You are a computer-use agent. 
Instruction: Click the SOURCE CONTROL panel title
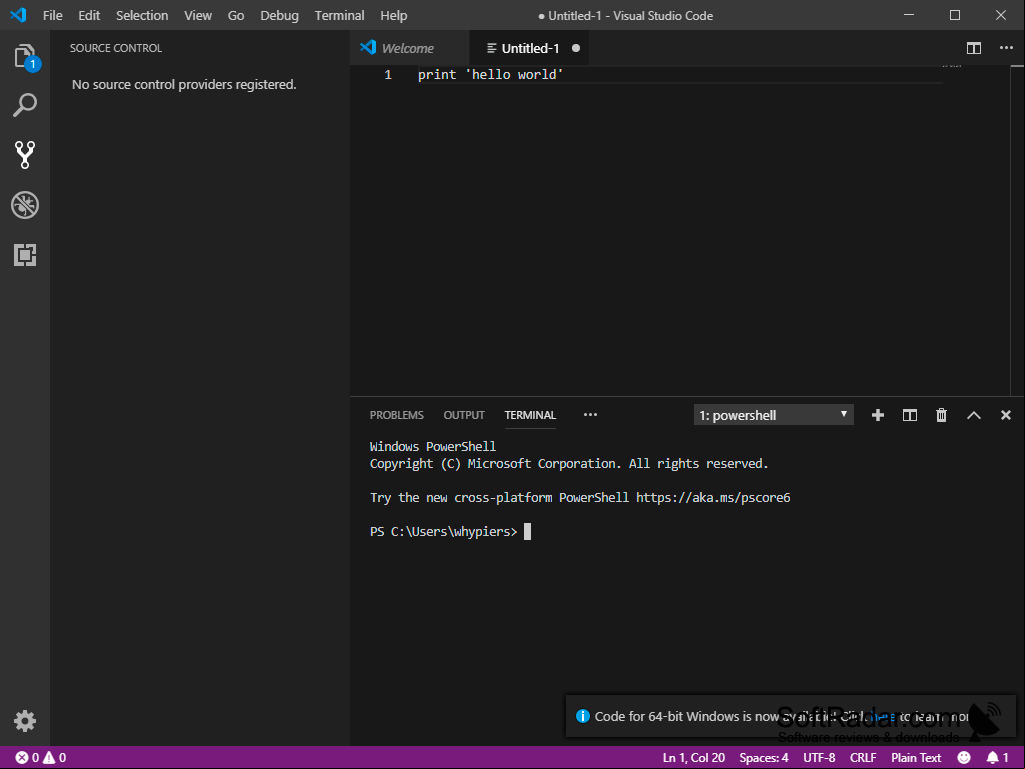116,48
